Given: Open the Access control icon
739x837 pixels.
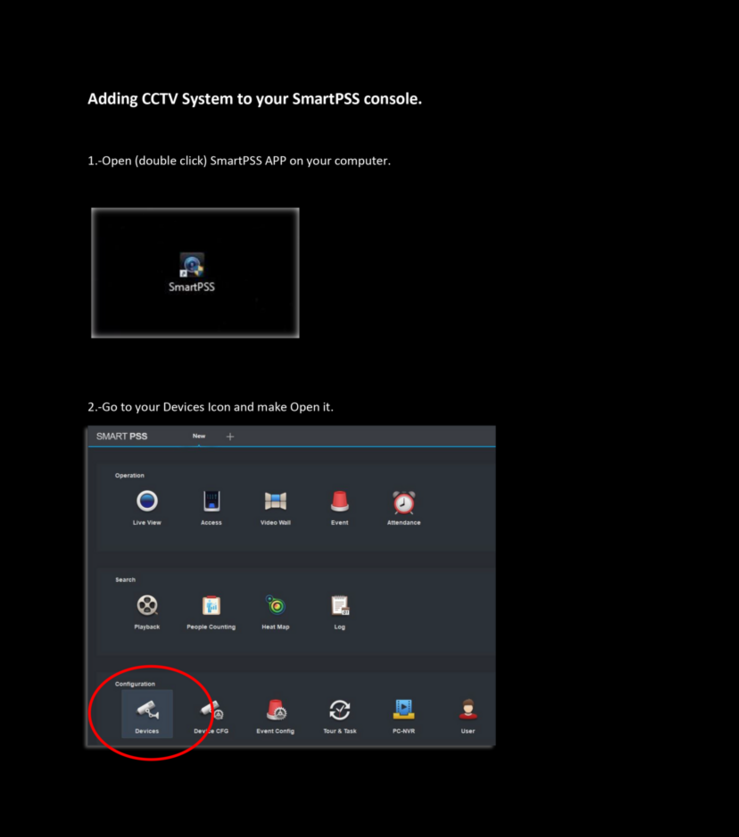Looking at the screenshot, I should [x=211, y=501].
